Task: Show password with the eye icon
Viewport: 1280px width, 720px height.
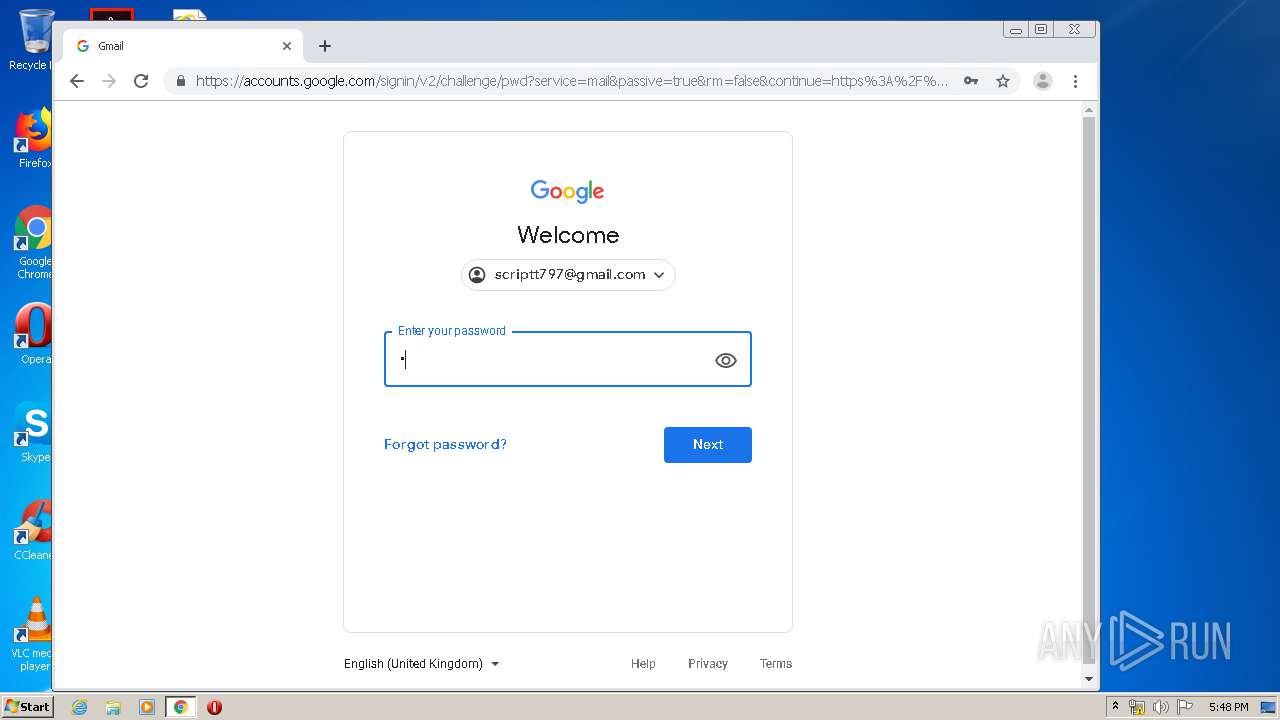Action: click(726, 361)
